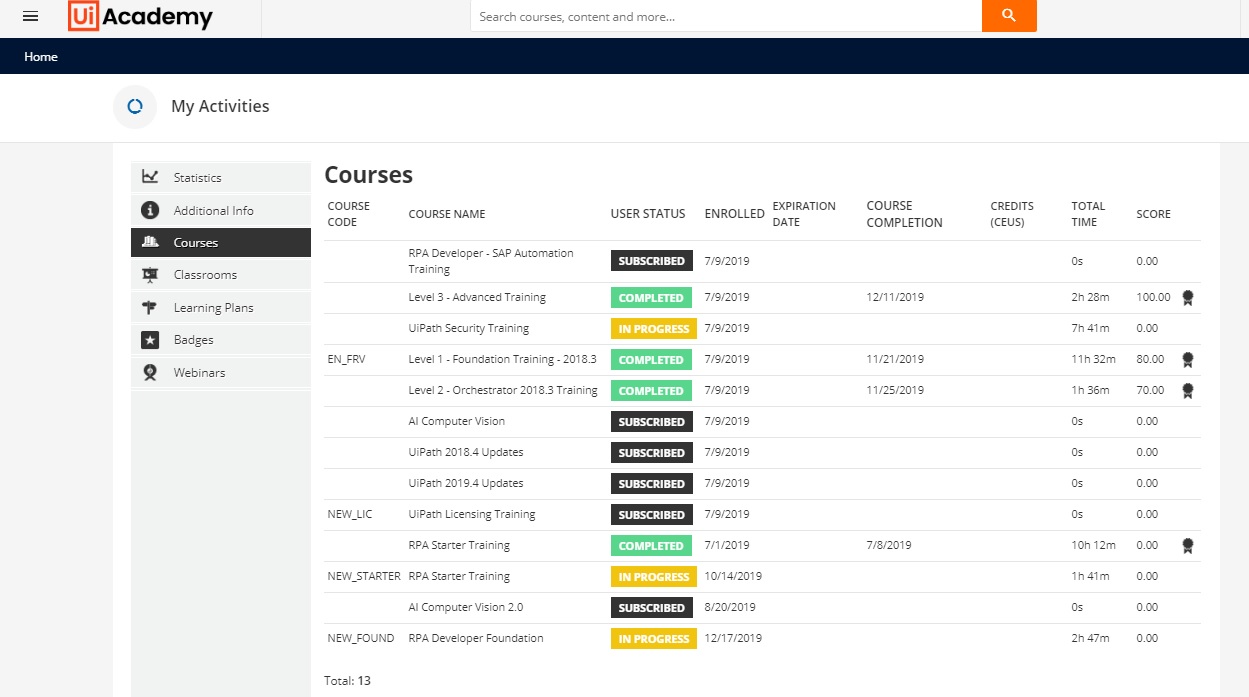
Task: Open Level 2 - Orchestrator 2018.3 Training
Action: [x=503, y=390]
